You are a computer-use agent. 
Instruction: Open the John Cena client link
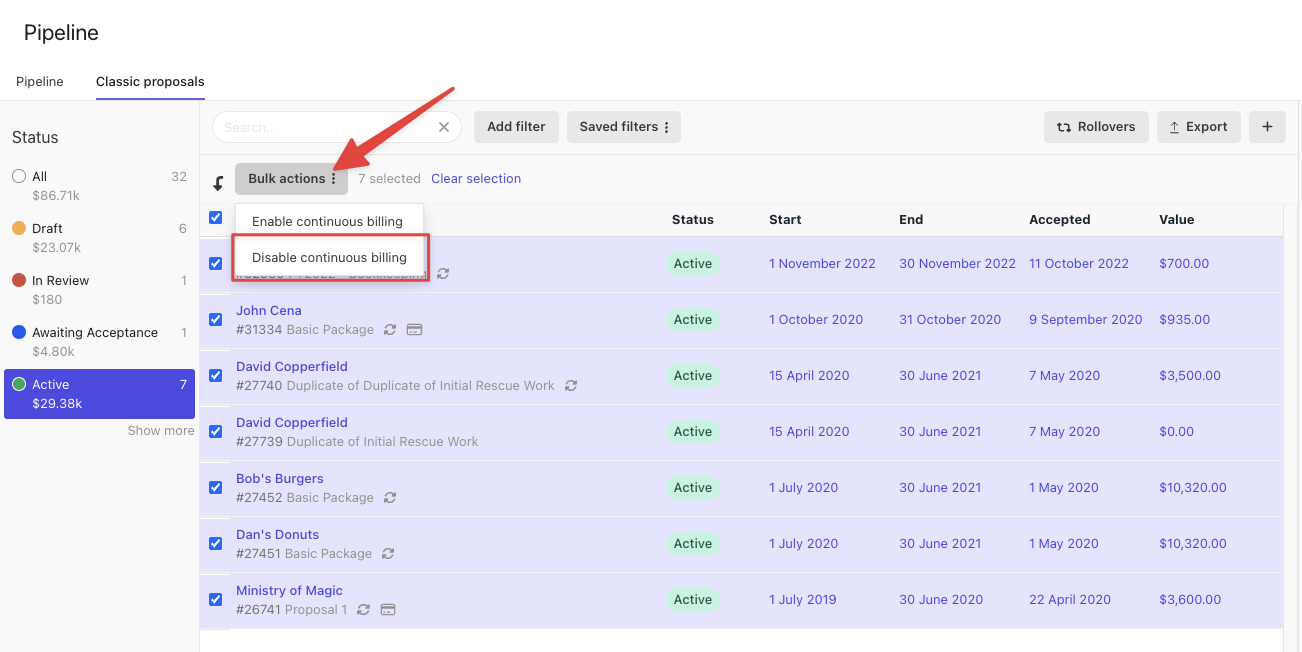click(269, 311)
